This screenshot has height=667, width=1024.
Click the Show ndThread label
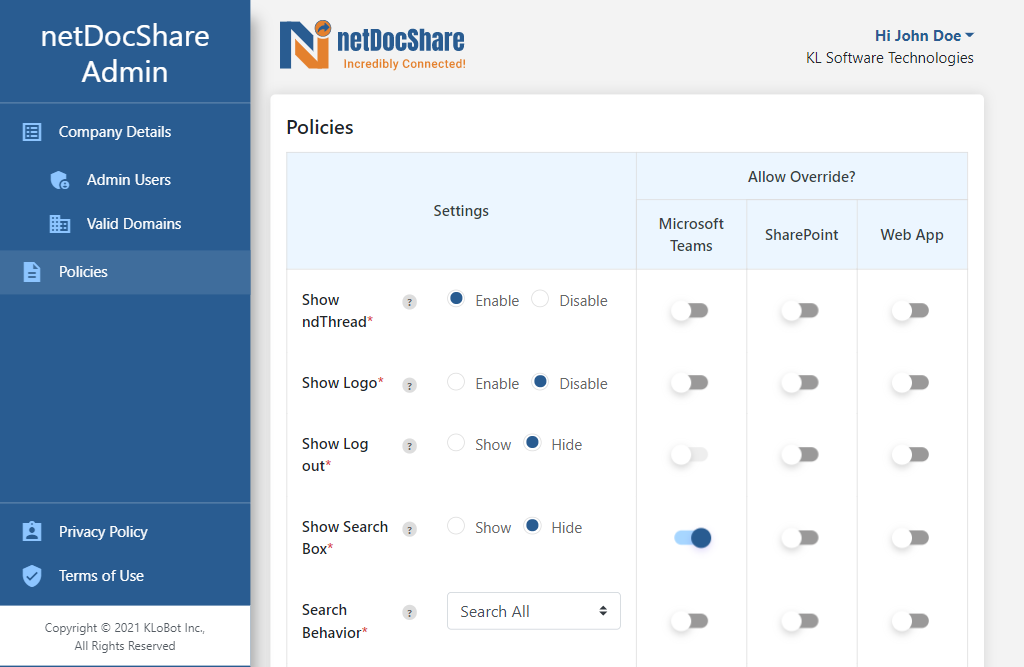coord(337,311)
